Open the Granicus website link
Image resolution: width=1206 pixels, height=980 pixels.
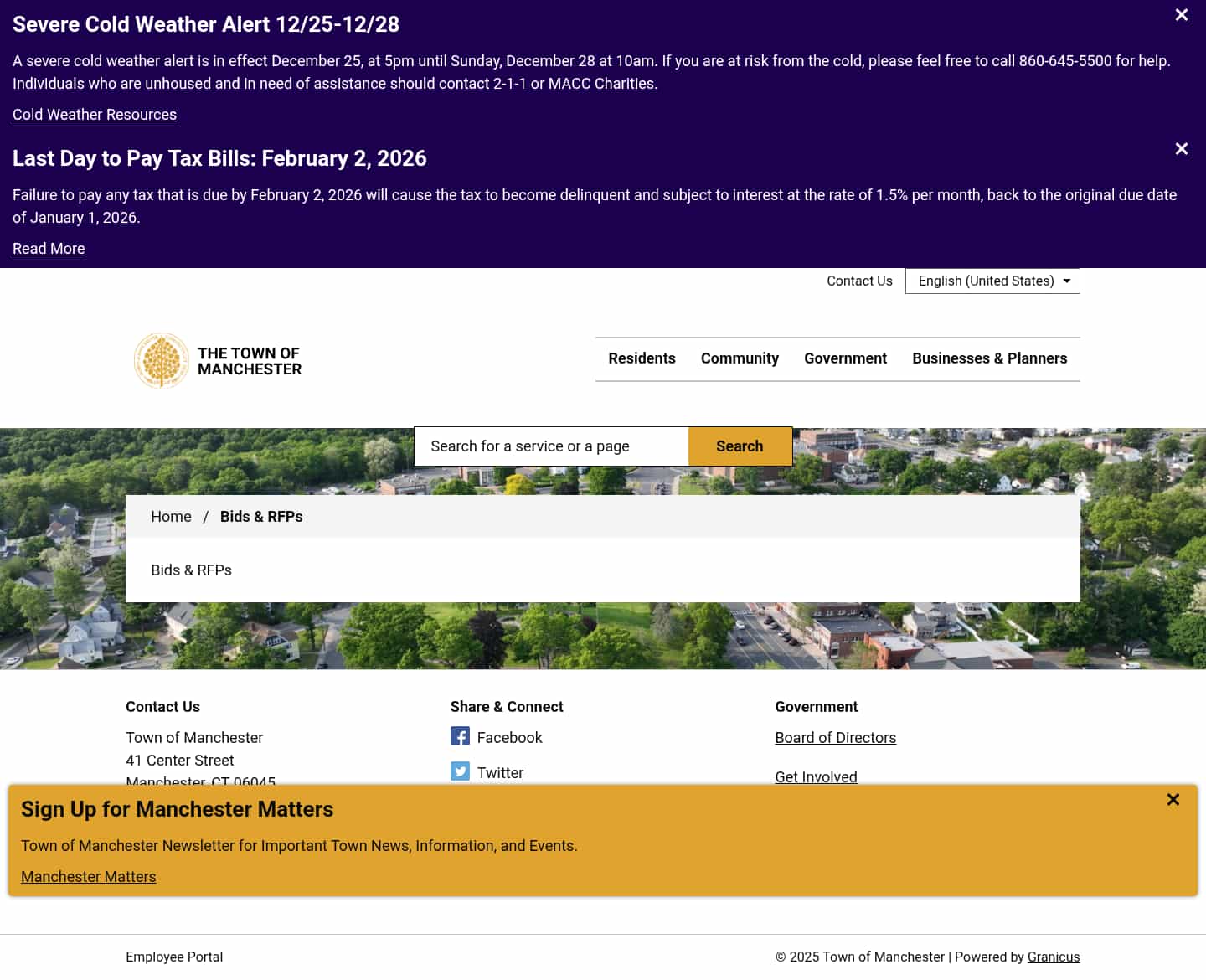click(x=1054, y=957)
